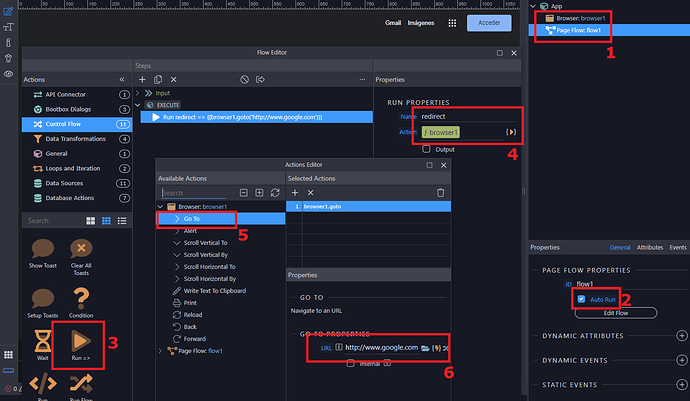Viewport: 690px width, 401px height.
Task: Expand the Input step
Action: point(138,93)
